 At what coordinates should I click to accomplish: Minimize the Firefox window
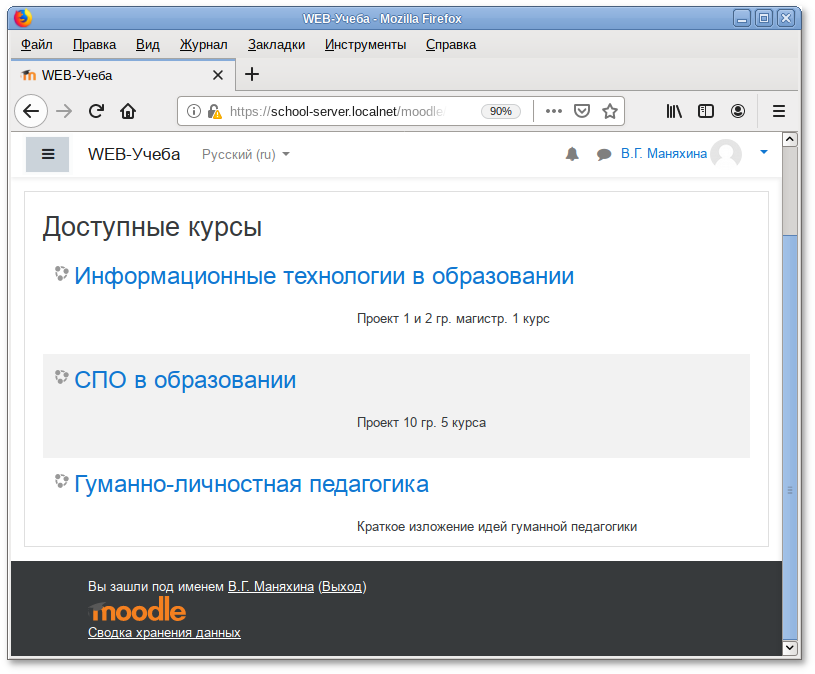coord(742,19)
